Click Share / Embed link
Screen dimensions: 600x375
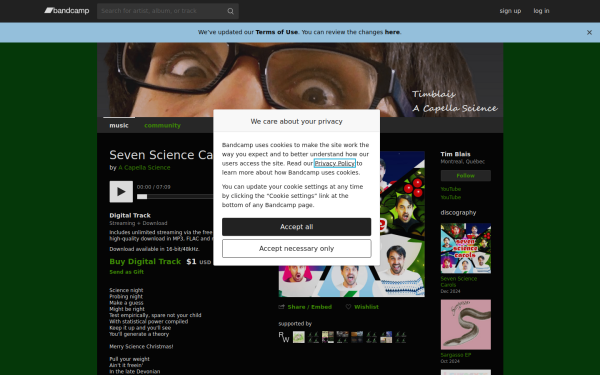pos(310,307)
